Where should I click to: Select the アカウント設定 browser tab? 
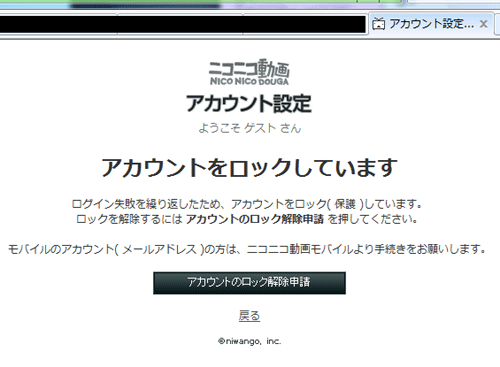tap(431, 24)
